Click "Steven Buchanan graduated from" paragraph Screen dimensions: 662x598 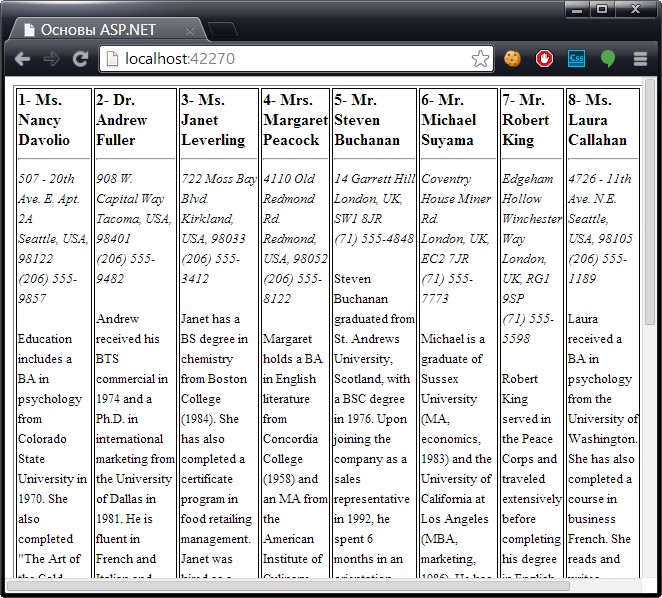pyautogui.click(x=374, y=424)
